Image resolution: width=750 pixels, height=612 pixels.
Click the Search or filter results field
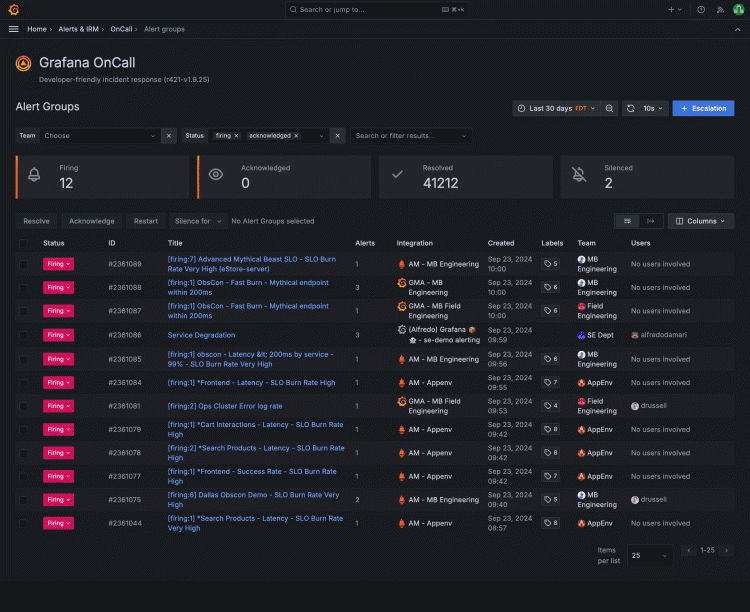[410, 135]
